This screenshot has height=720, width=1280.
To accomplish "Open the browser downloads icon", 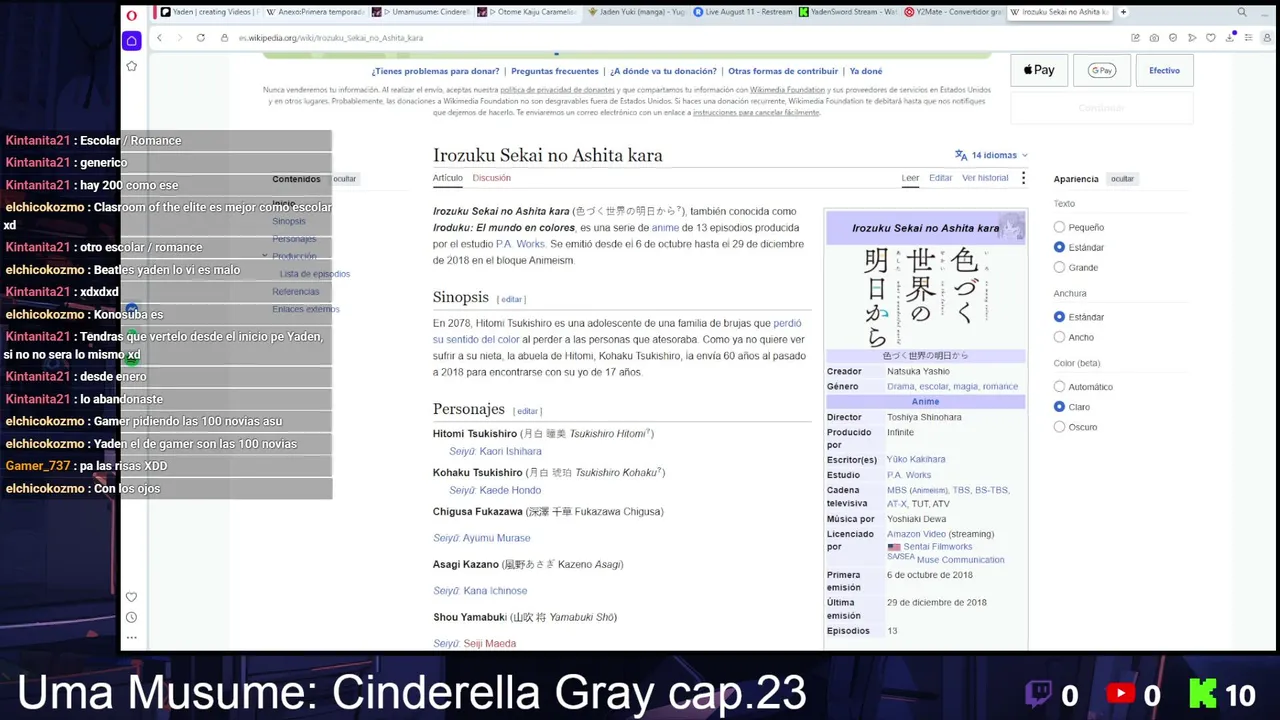I will (x=1229, y=38).
